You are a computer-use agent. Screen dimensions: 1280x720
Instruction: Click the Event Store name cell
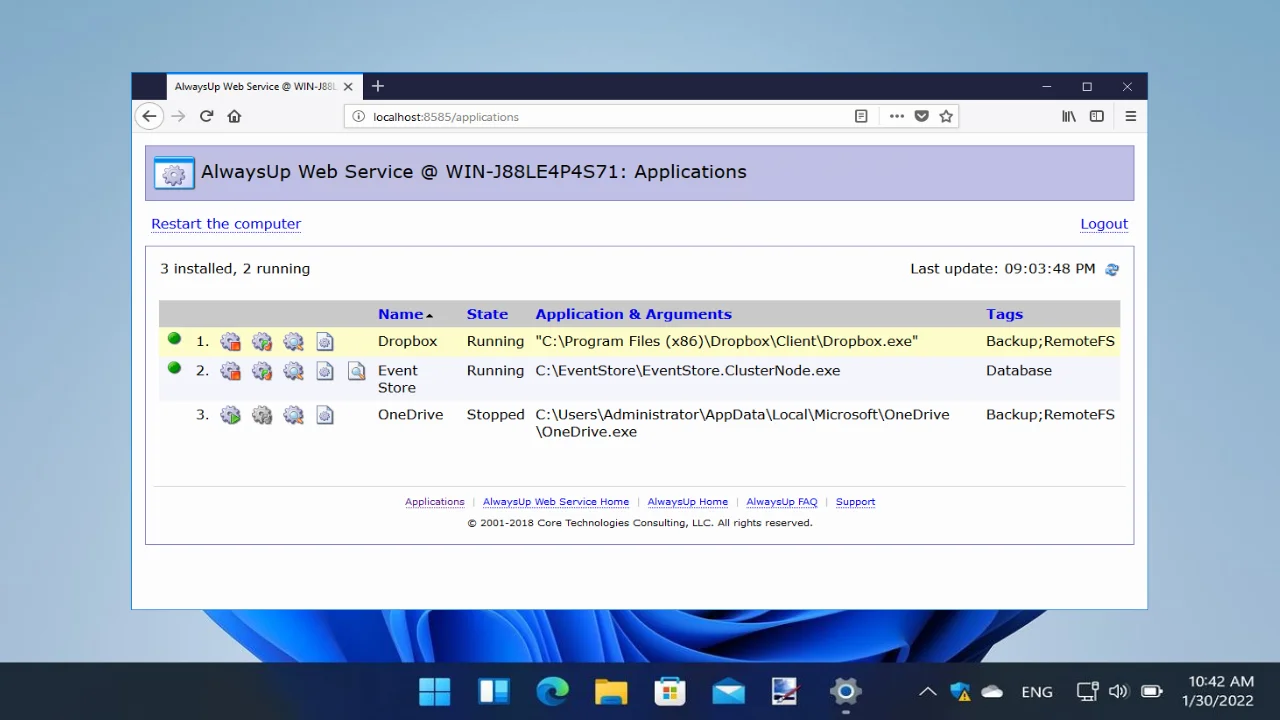pos(398,379)
